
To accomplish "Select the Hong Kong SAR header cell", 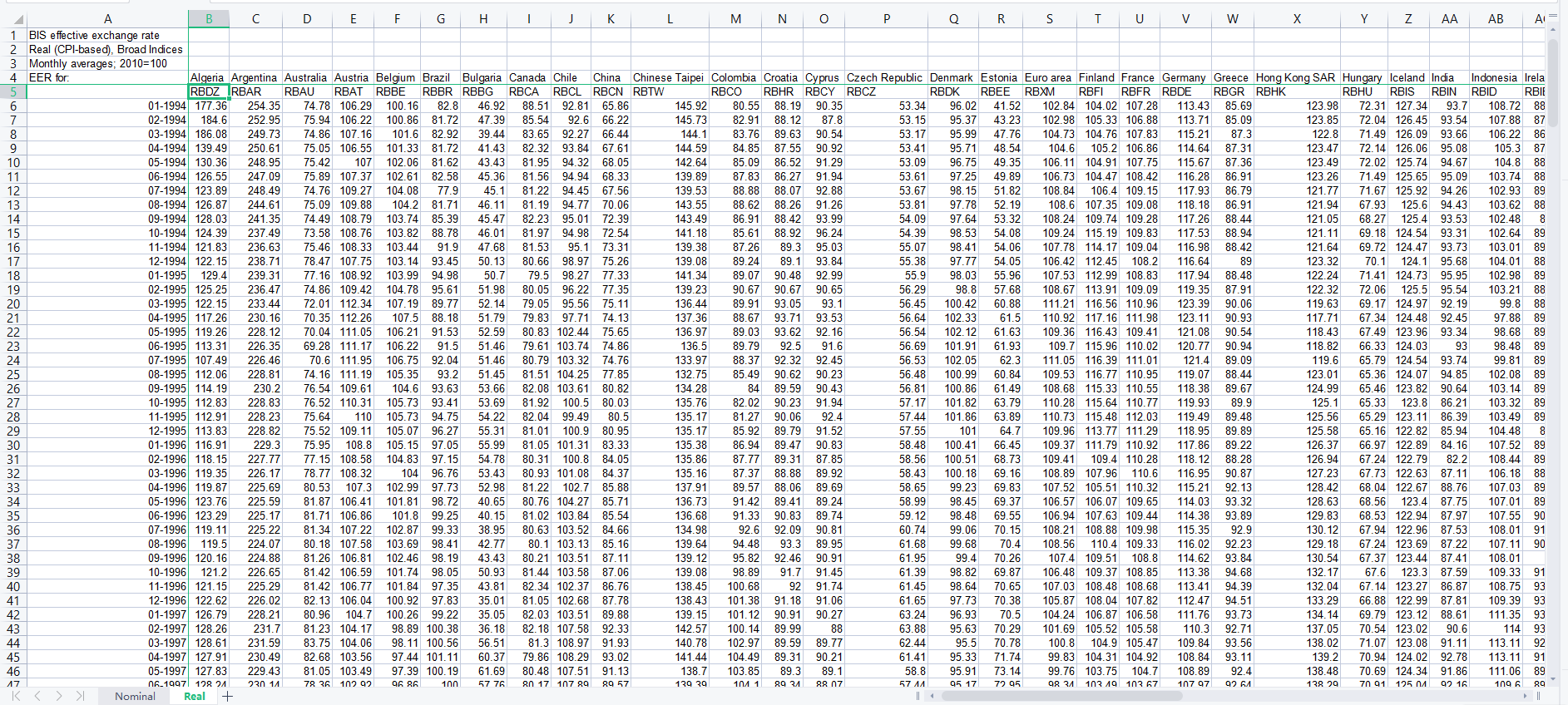I will (1297, 77).
